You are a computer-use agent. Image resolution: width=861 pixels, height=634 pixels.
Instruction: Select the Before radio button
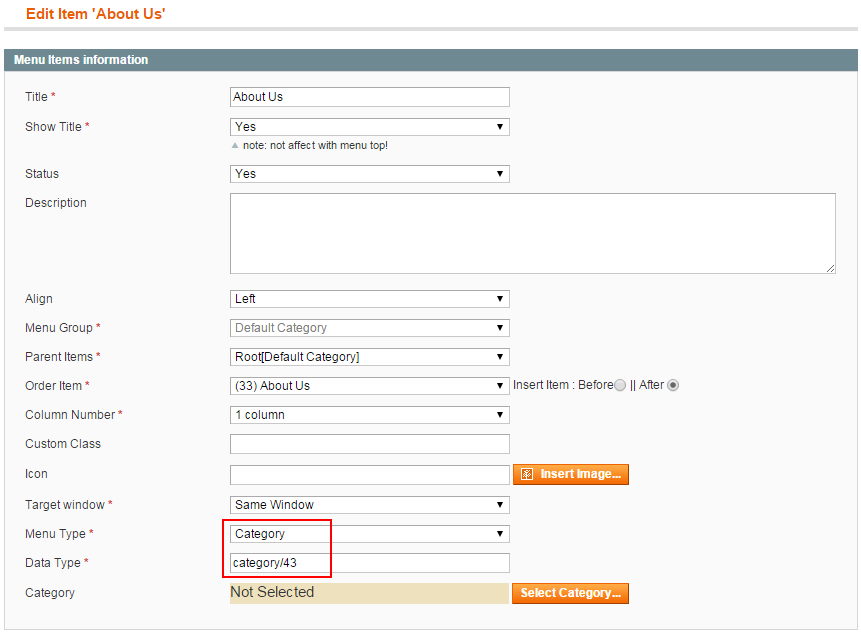(620, 385)
